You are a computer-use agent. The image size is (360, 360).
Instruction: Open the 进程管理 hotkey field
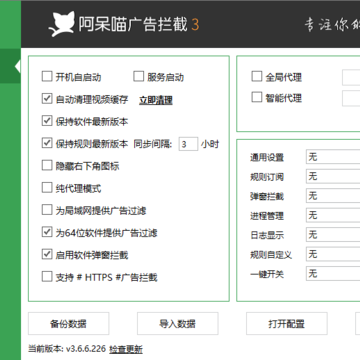coord(333,215)
